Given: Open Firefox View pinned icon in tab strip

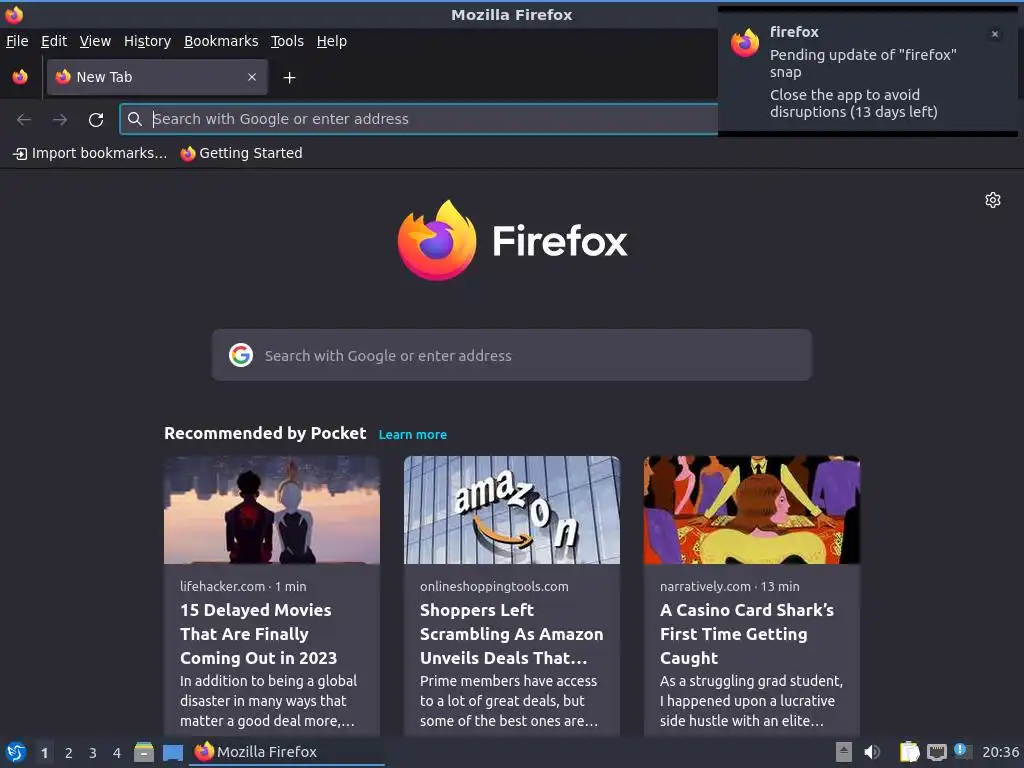Looking at the screenshot, I should pos(20,77).
